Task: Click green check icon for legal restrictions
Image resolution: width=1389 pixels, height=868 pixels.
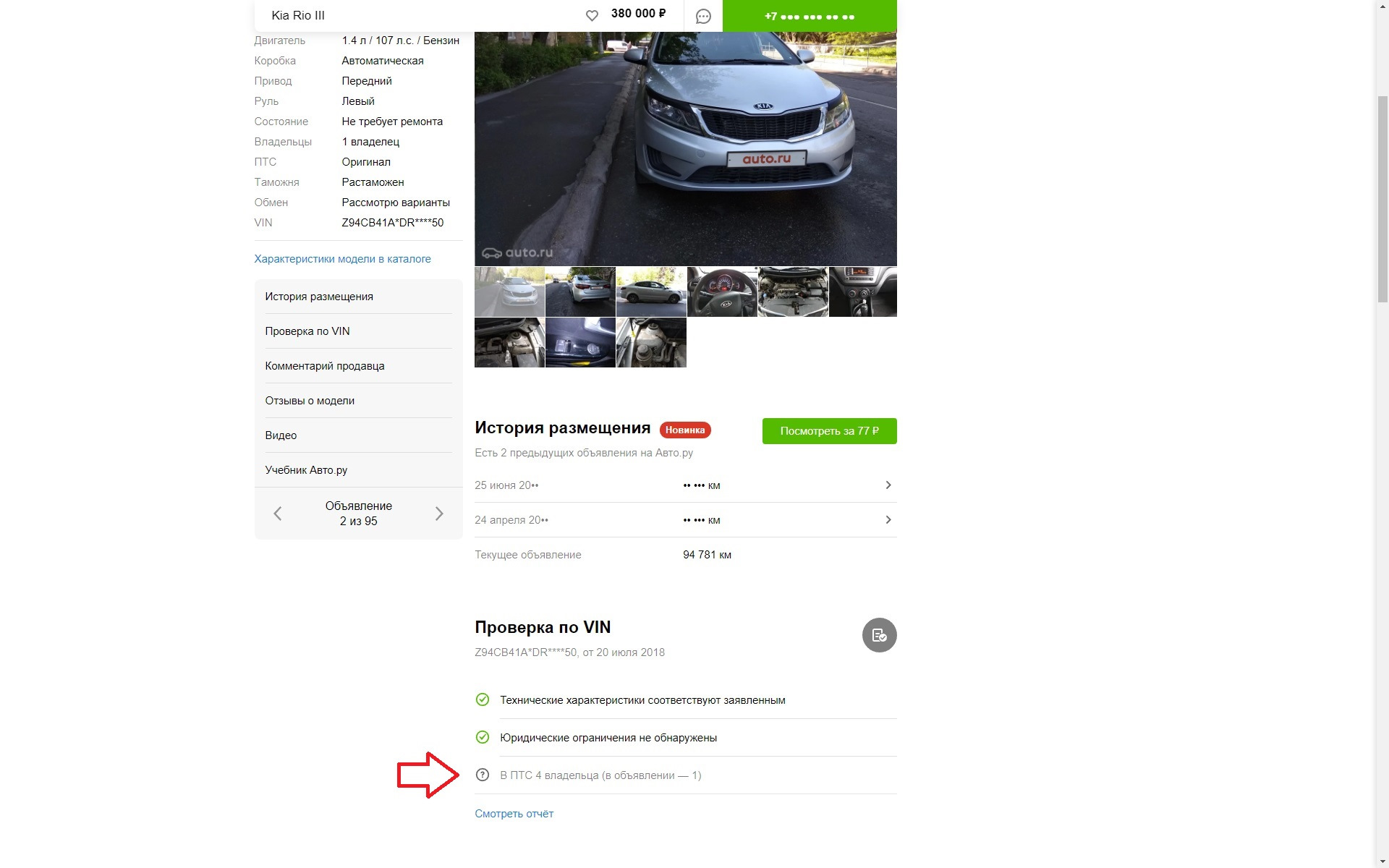Action: click(483, 737)
